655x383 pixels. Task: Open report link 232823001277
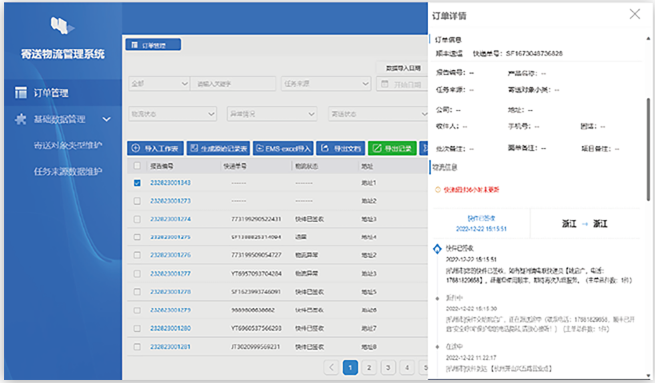tap(170, 274)
